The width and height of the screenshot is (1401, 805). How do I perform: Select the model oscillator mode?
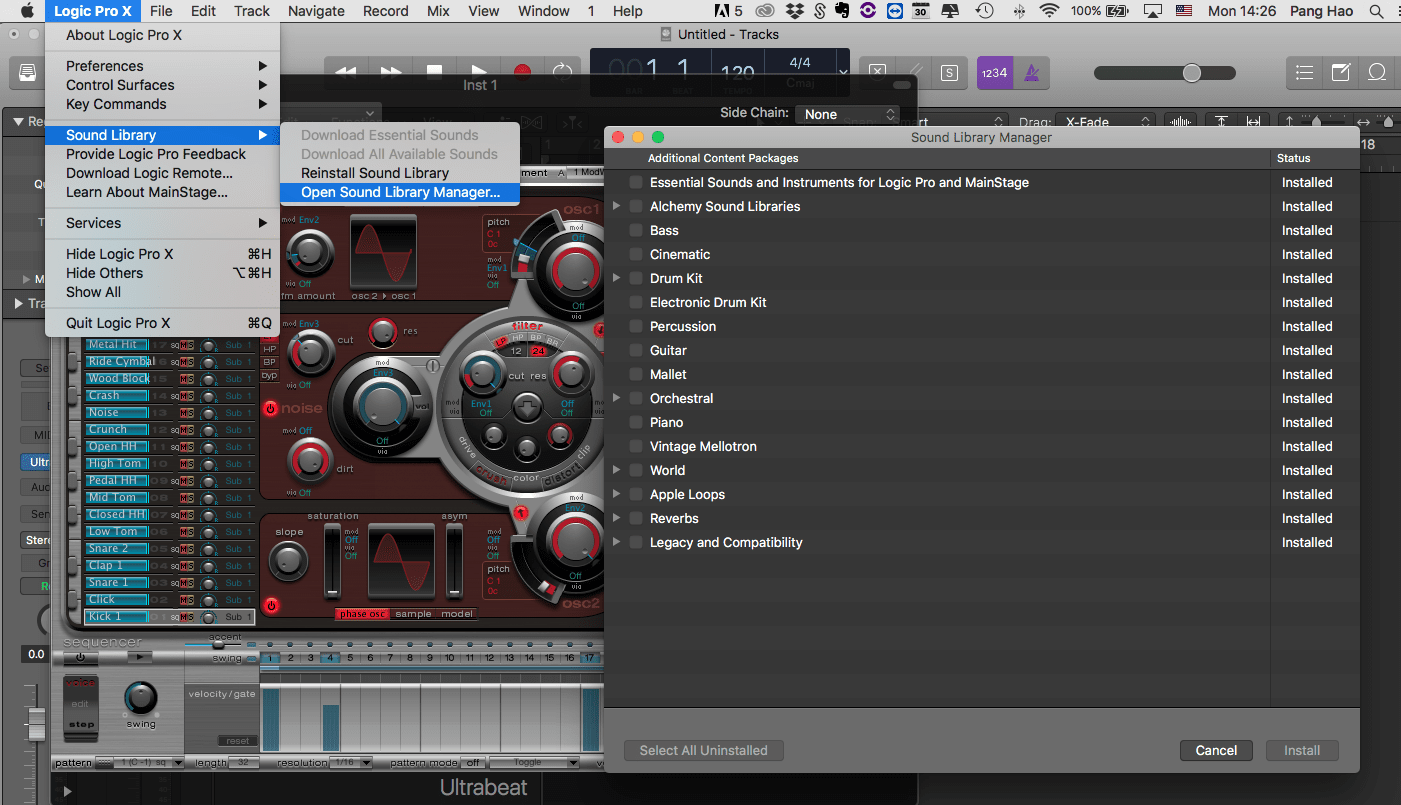click(x=457, y=614)
